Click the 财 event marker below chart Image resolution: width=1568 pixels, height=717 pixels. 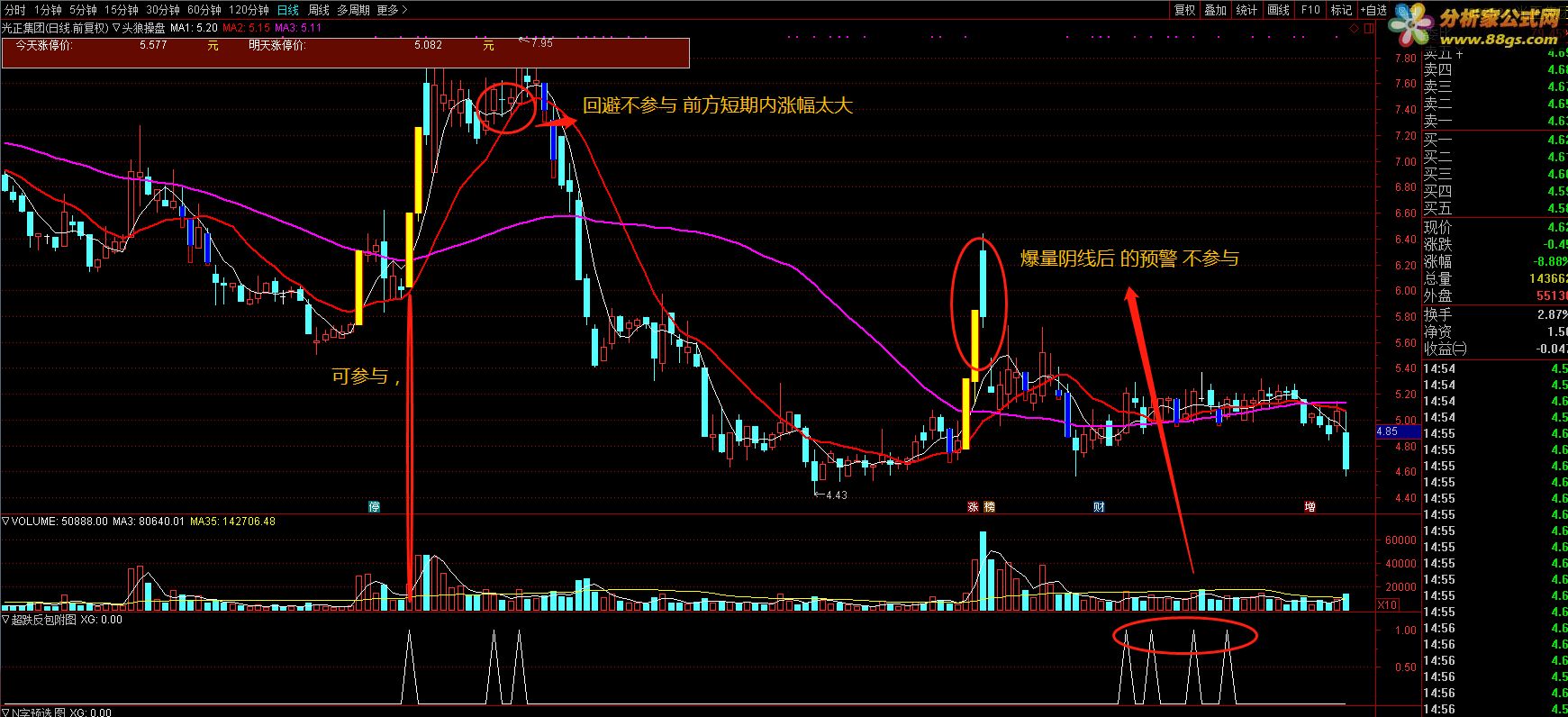point(1099,507)
